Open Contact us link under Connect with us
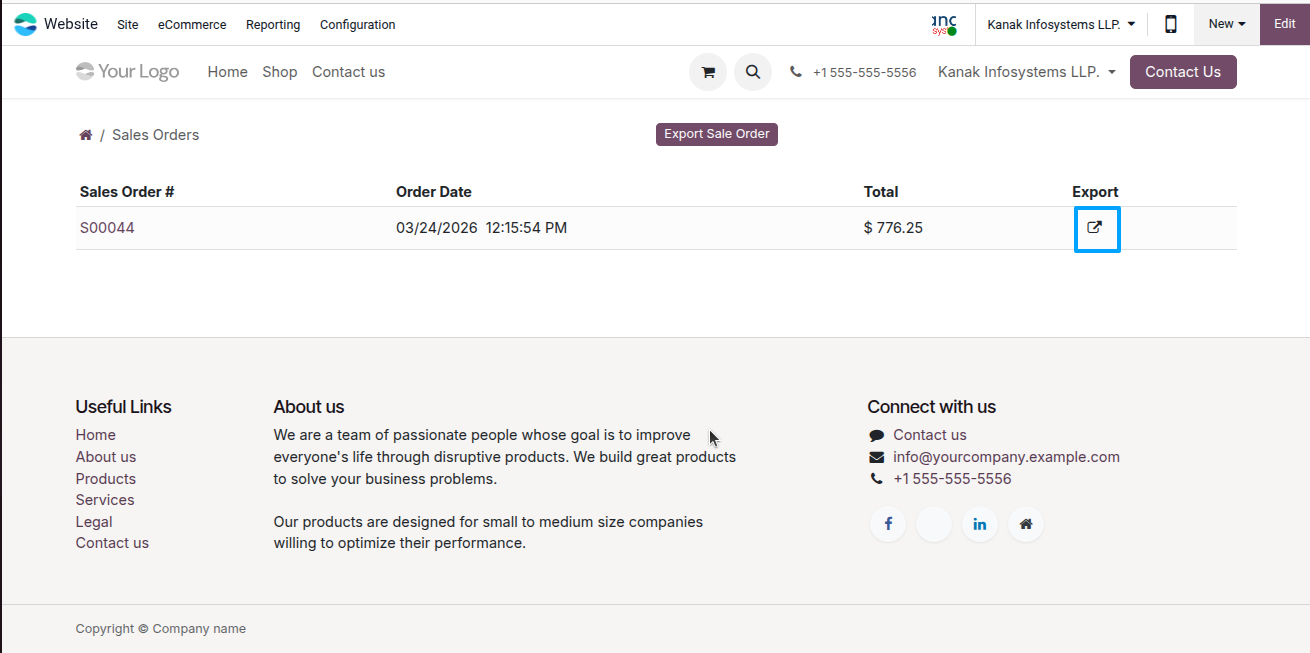Screen dimensions: 1310x653 (930, 435)
